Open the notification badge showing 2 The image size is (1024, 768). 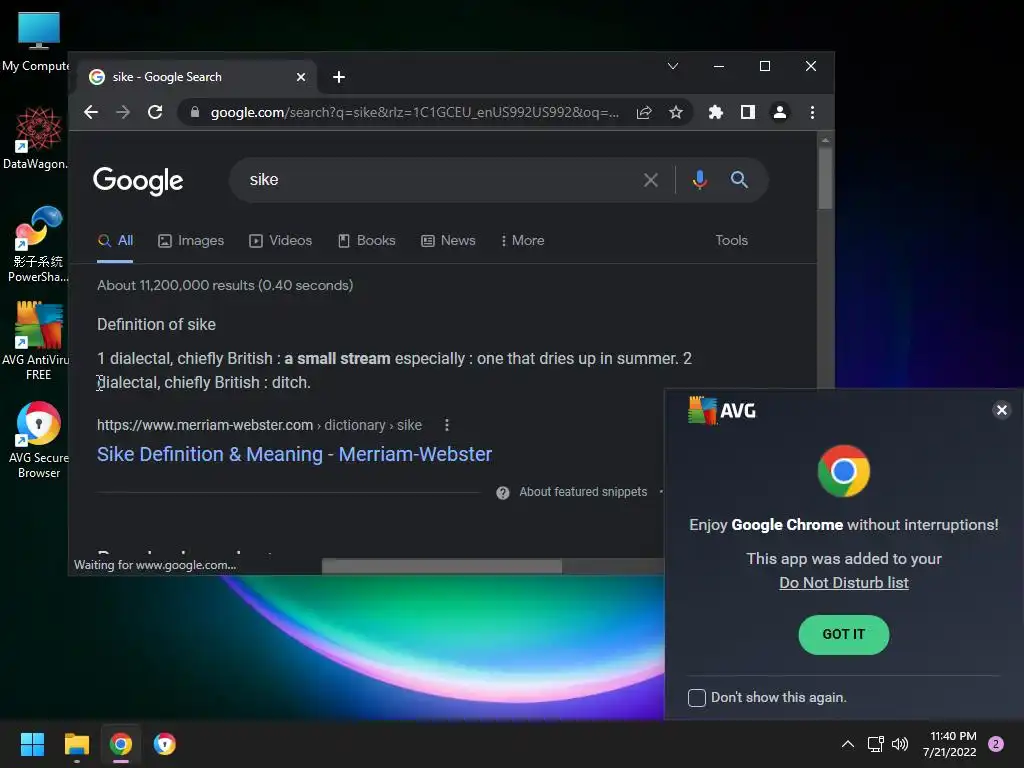[x=996, y=744]
